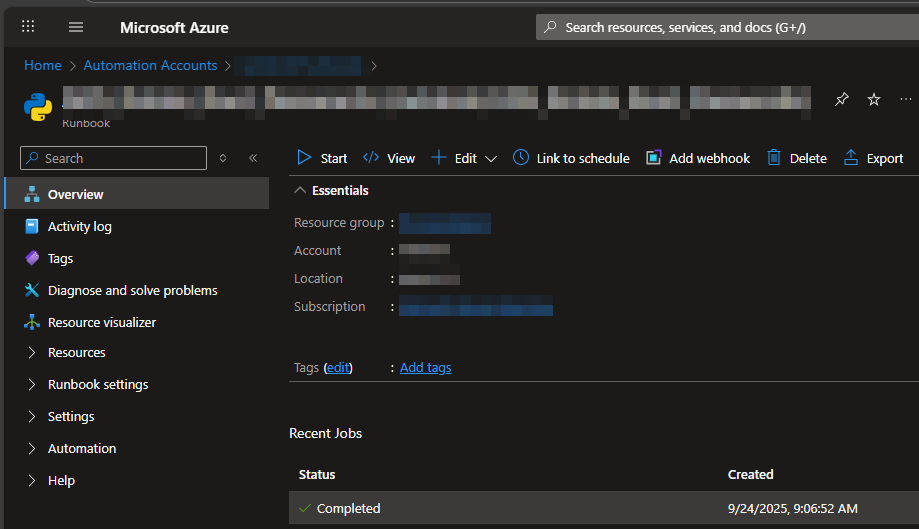Click the Activity log book icon

click(x=32, y=226)
